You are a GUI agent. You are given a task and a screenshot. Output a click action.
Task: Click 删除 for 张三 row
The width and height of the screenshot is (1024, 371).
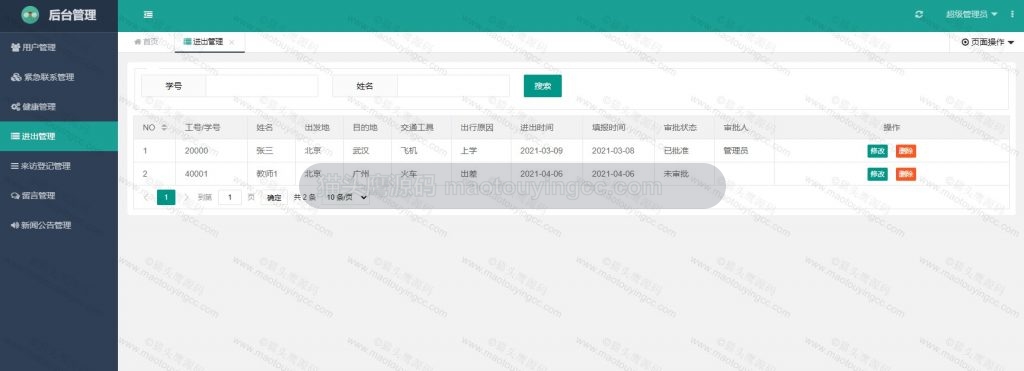(x=906, y=151)
